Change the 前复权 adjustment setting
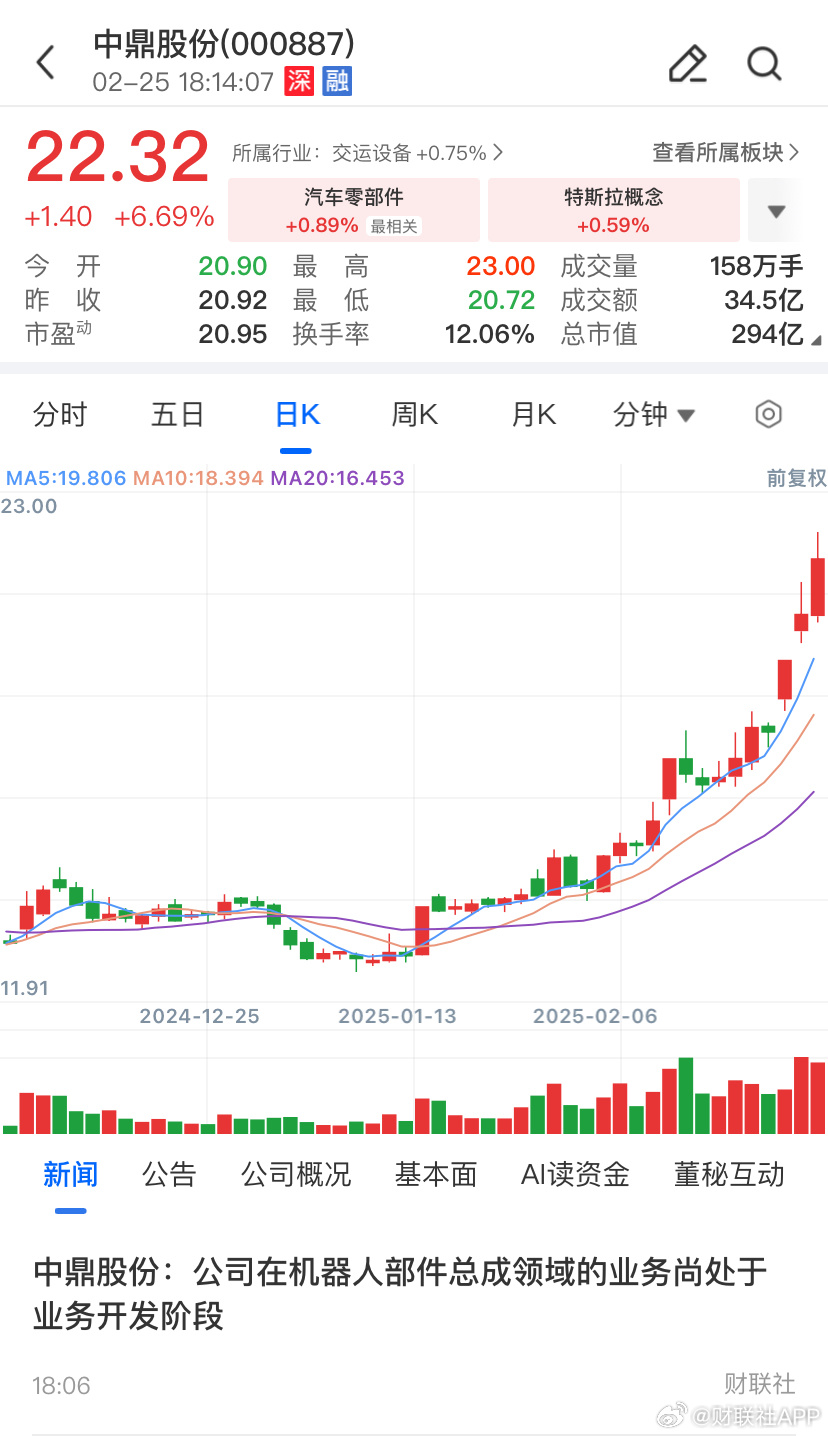828x1436 pixels. [x=796, y=478]
